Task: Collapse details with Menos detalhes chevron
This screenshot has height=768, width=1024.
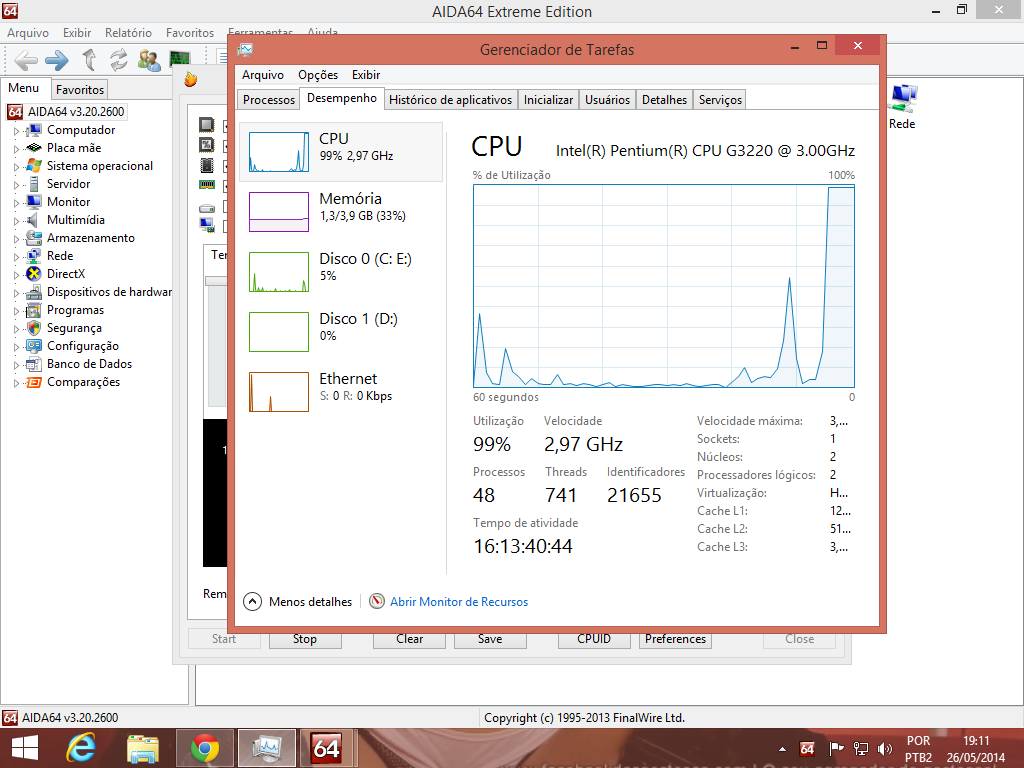Action: [x=253, y=601]
